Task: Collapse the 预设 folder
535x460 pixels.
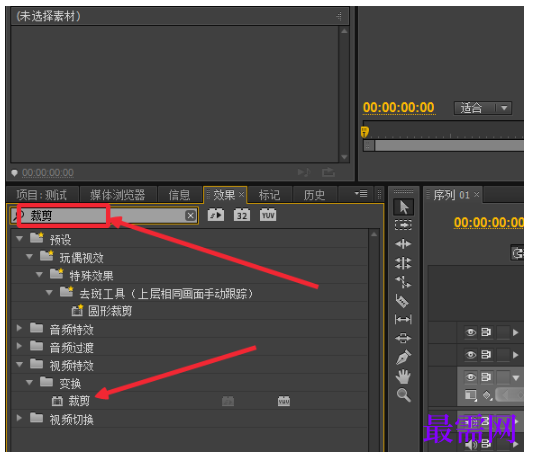Action: click(19, 239)
